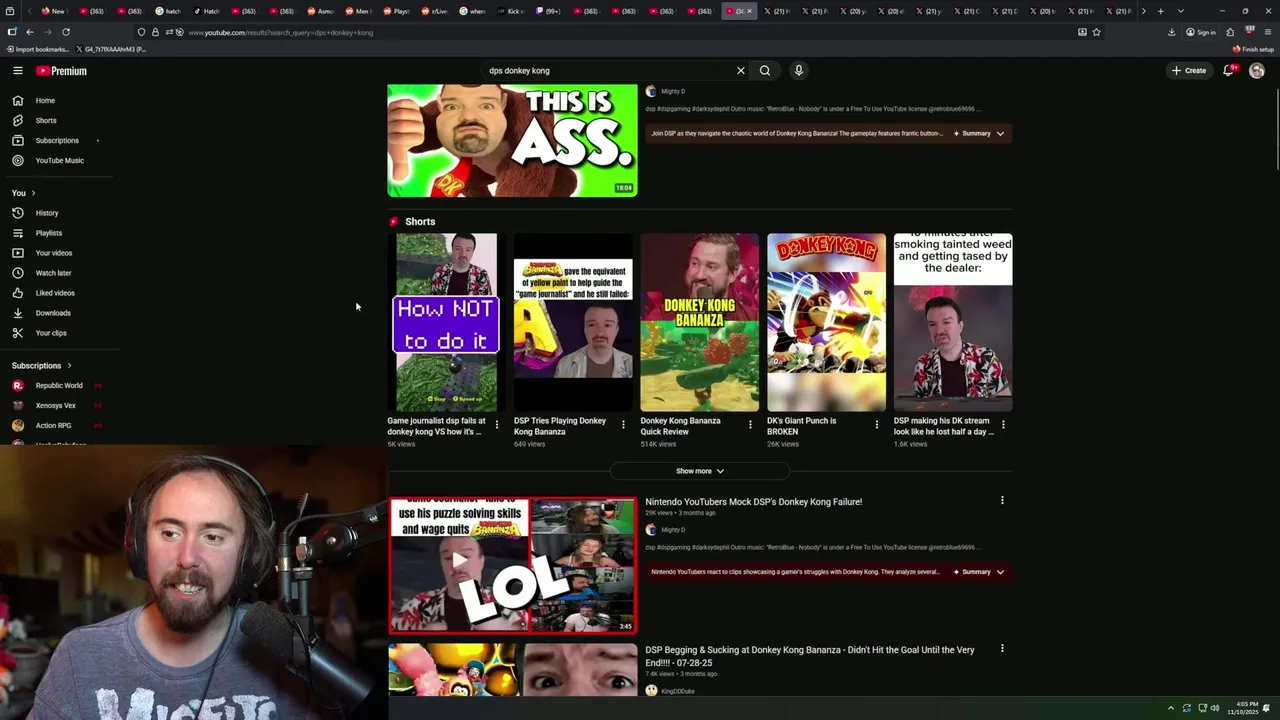Open options for Game journalist dsp short
This screenshot has height=720, width=1280.
coord(497,425)
